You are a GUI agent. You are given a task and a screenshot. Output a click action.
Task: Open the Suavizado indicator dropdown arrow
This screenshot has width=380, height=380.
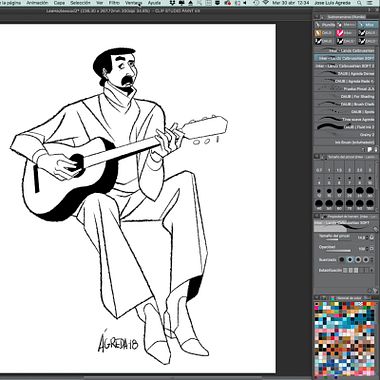tap(373, 260)
